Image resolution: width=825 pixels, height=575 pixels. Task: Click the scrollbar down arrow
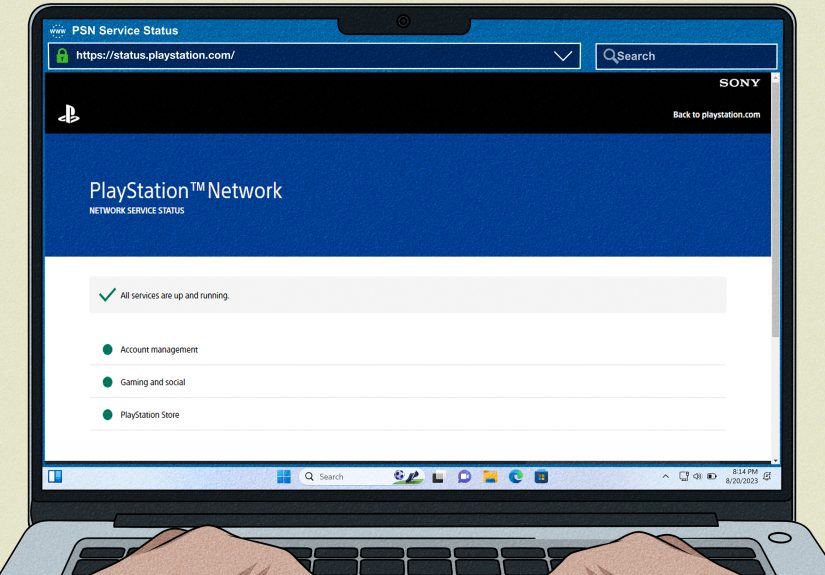775,460
